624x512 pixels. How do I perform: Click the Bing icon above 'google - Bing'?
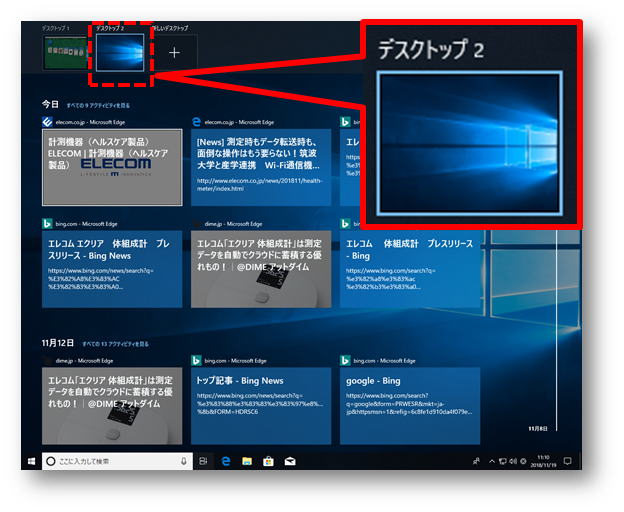pos(345,360)
